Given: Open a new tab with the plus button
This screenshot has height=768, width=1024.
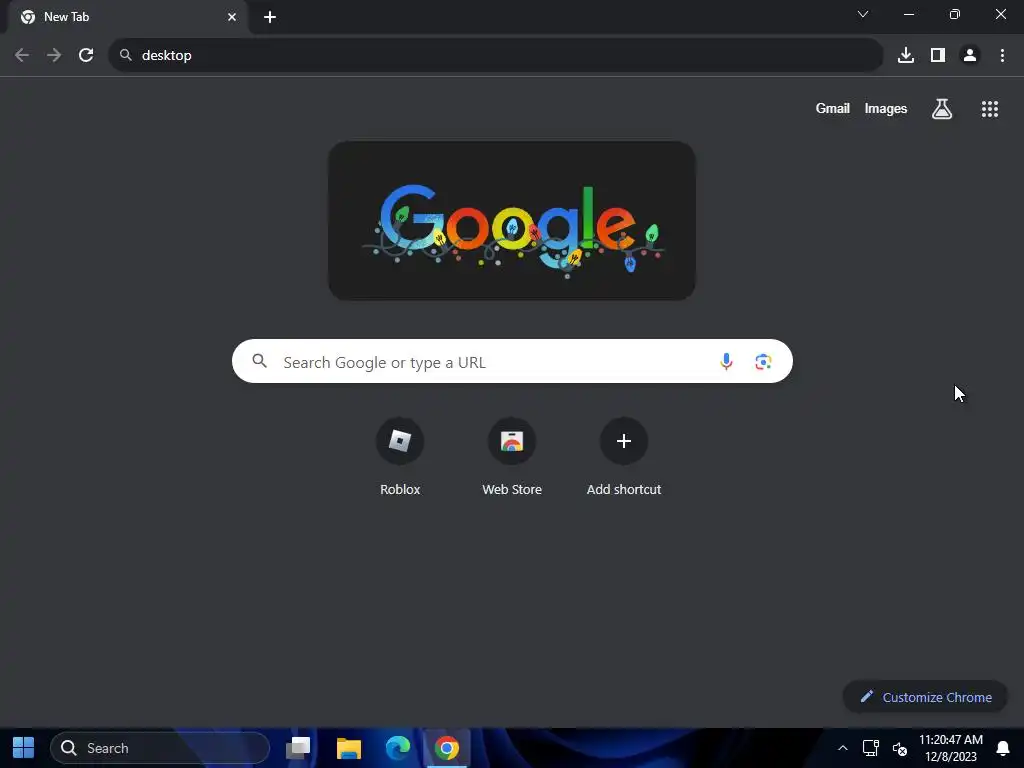Looking at the screenshot, I should [x=270, y=17].
